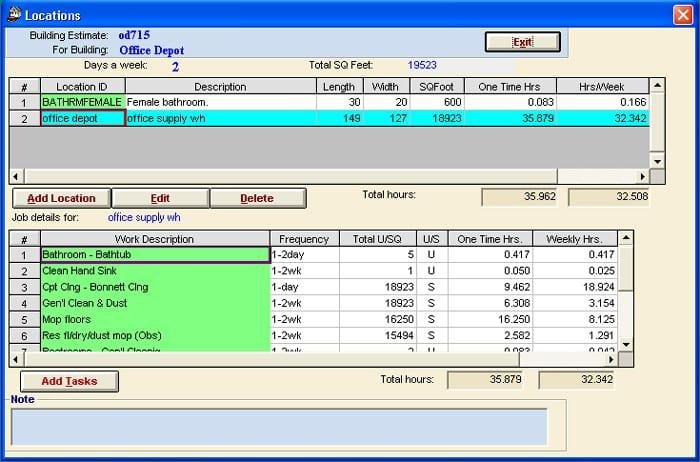Select the BATHRMFEMALE location ID cell
The image size is (700, 462).
(83, 102)
